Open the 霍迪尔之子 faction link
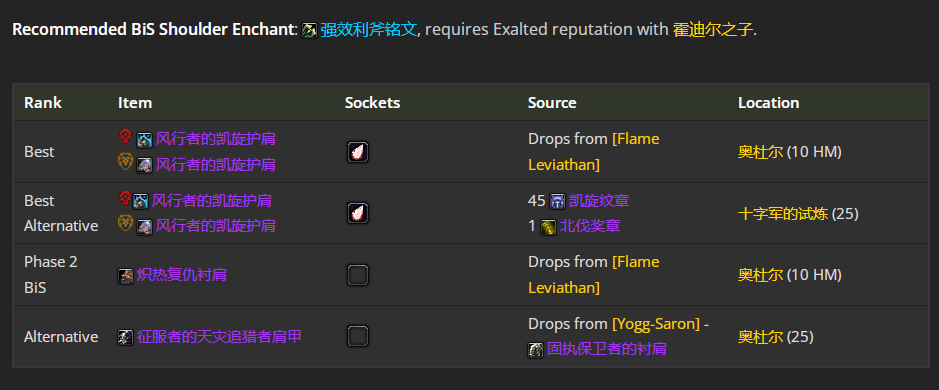The width and height of the screenshot is (939, 390). click(713, 29)
